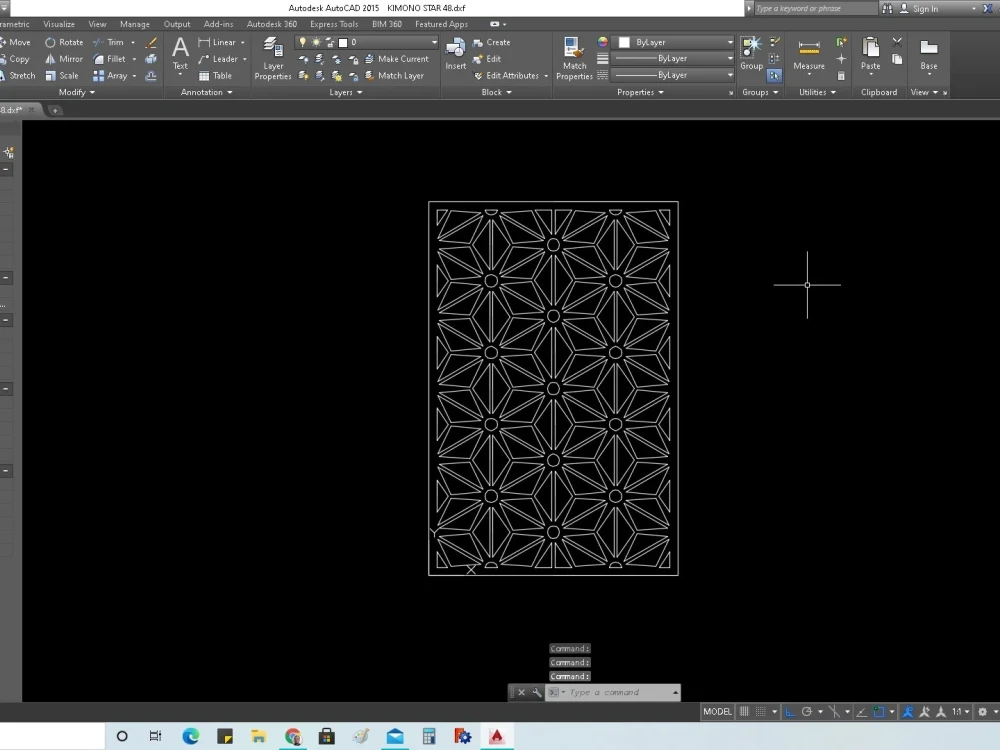Pick the Scale tool
1000x750 pixels.
coord(62,75)
